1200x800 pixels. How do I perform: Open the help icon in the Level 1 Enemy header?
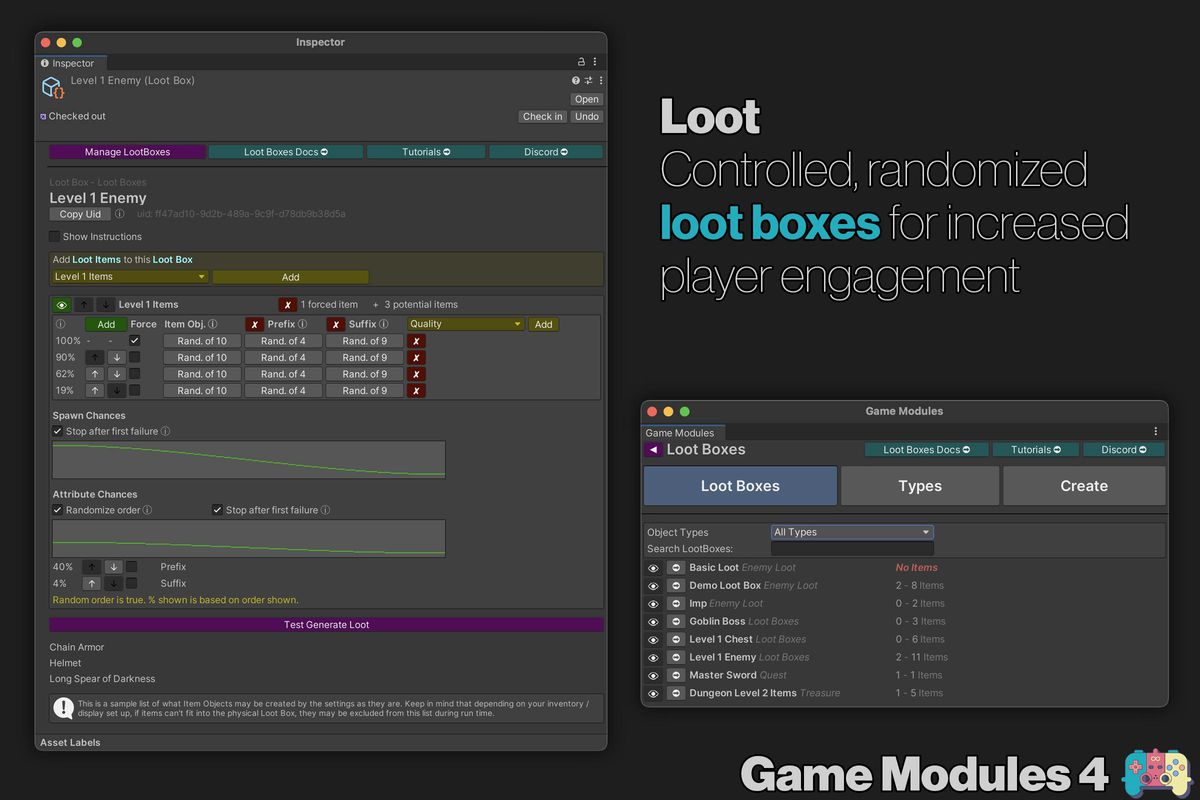[576, 81]
